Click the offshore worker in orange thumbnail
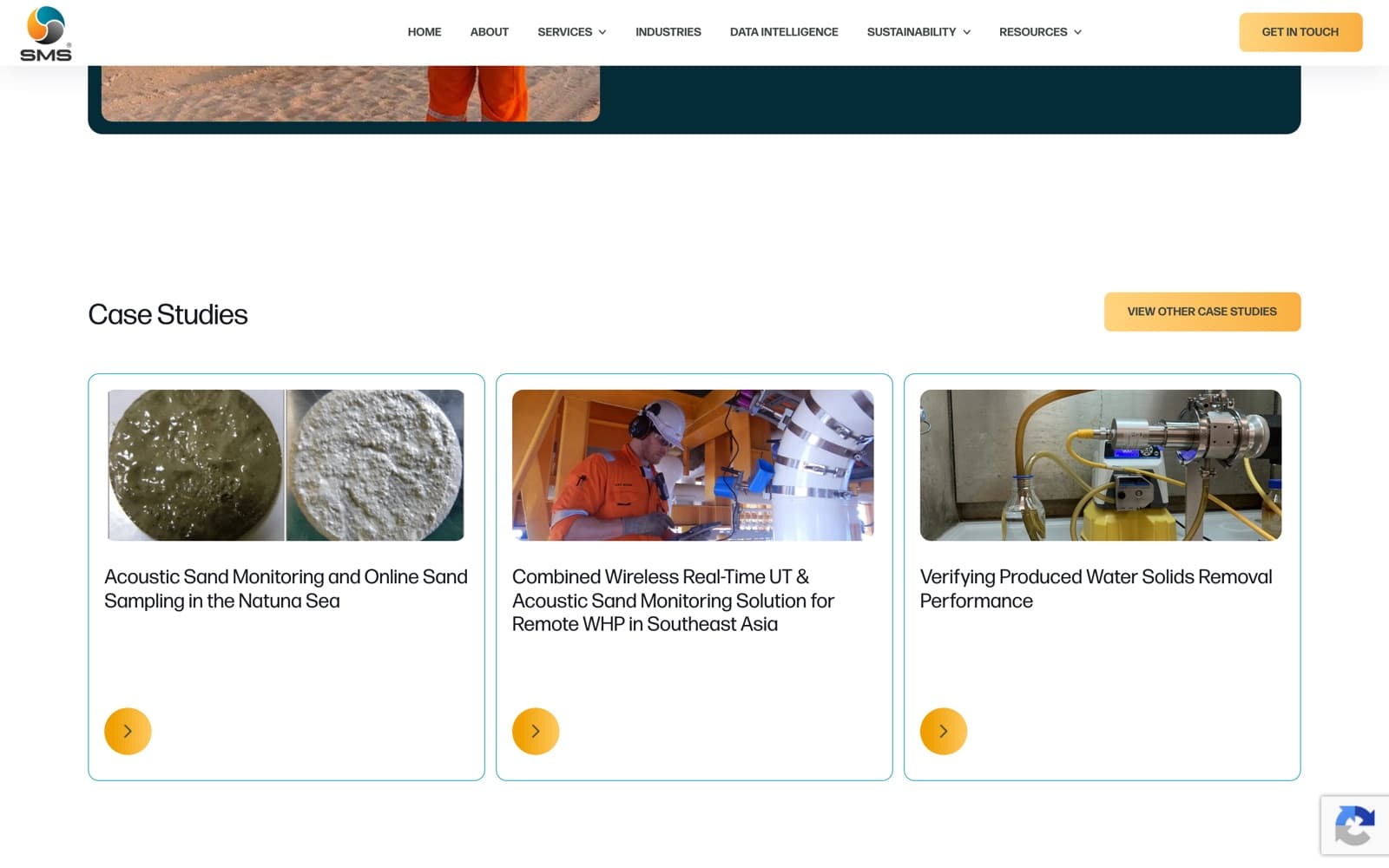This screenshot has height=868, width=1389. [x=693, y=465]
